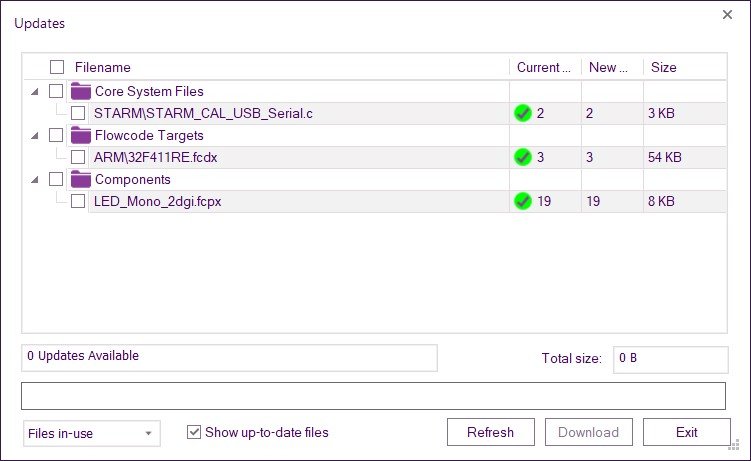Sort by the Current version column header
Image resolution: width=751 pixels, height=461 pixels.
(545, 67)
